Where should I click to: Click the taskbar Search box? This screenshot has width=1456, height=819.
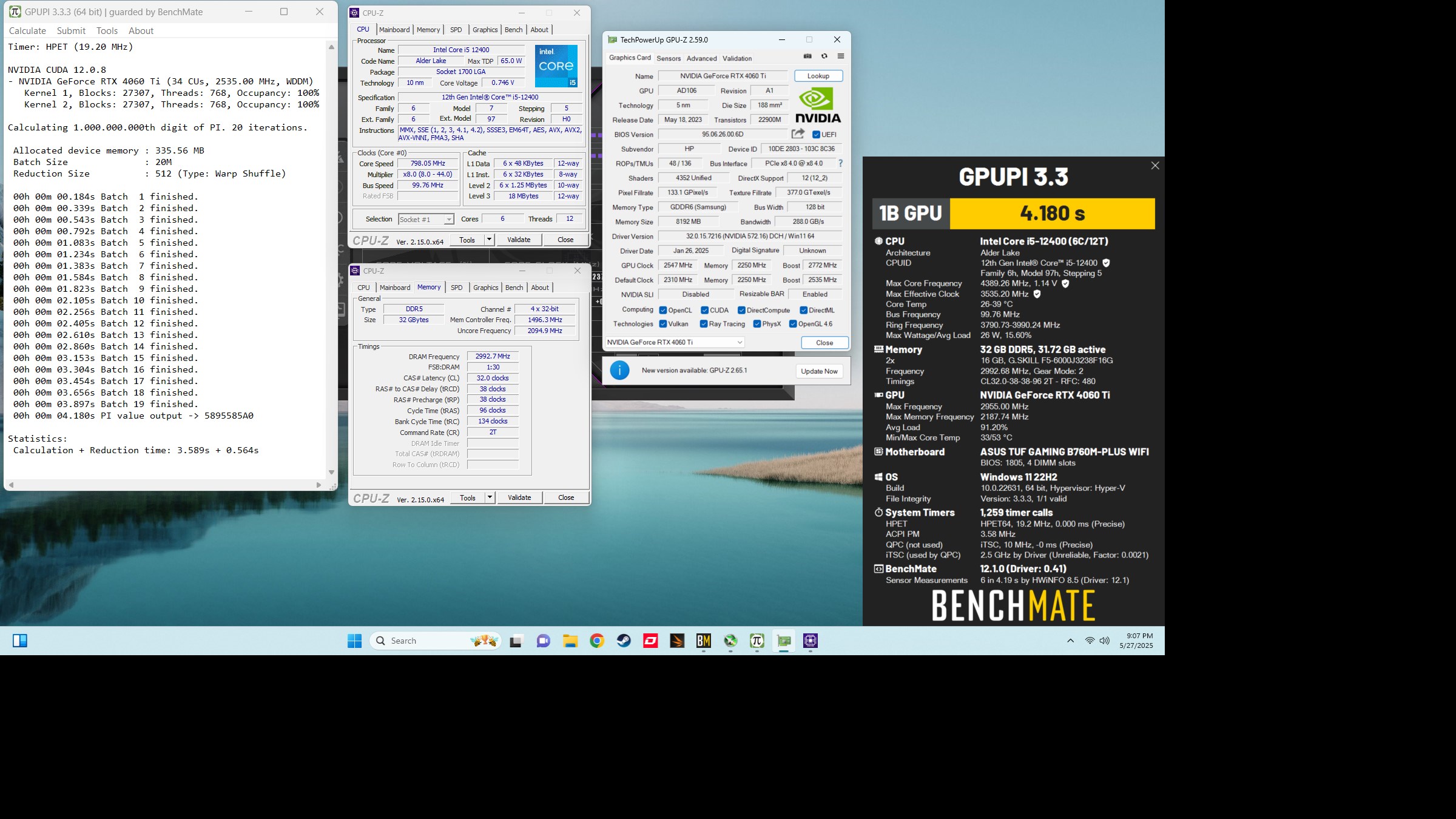point(436,641)
